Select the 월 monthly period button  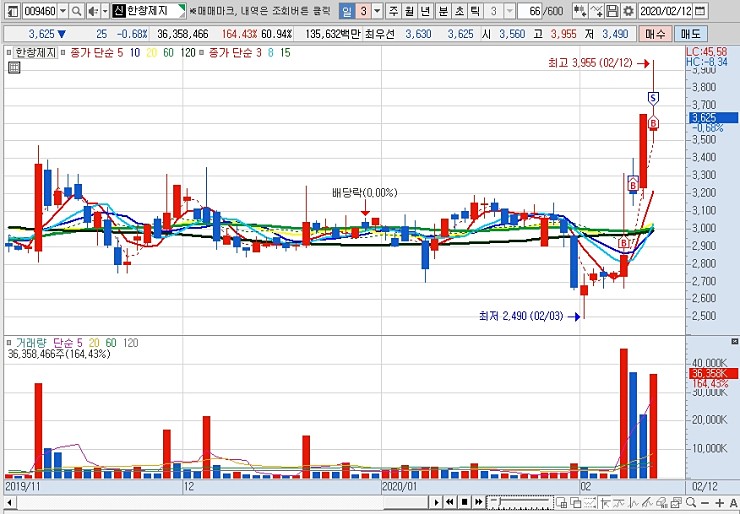click(x=409, y=11)
